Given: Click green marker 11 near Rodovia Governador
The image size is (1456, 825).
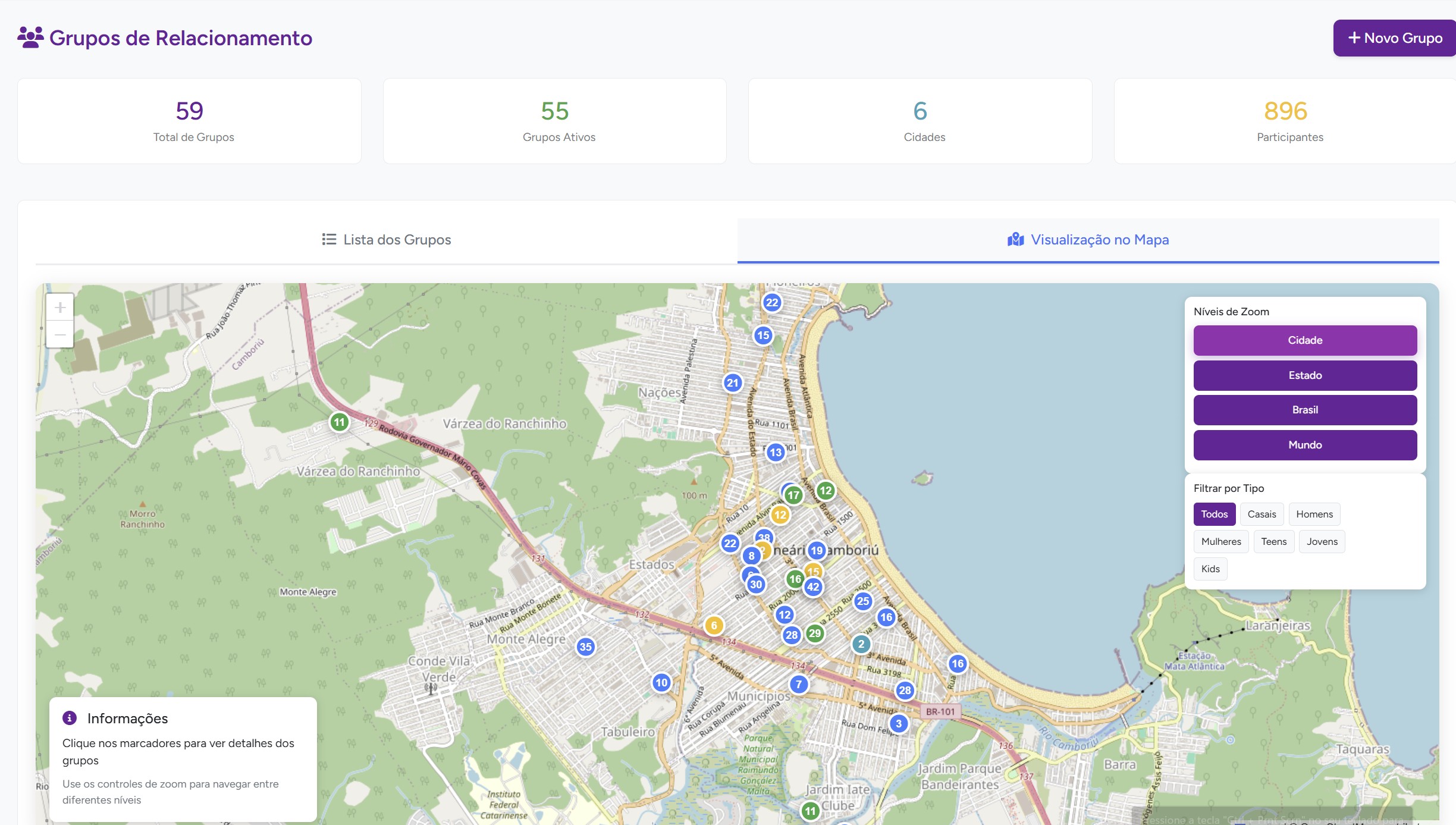Looking at the screenshot, I should pyautogui.click(x=339, y=422).
